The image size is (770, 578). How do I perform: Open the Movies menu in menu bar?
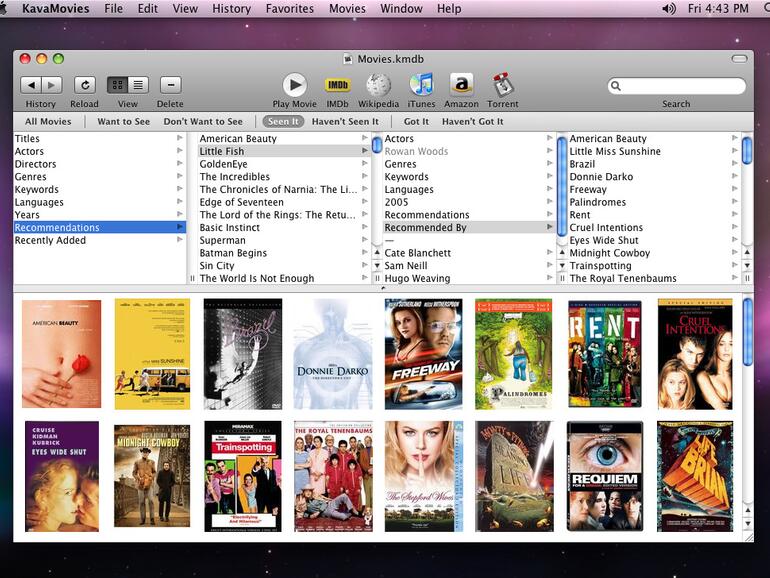point(347,9)
